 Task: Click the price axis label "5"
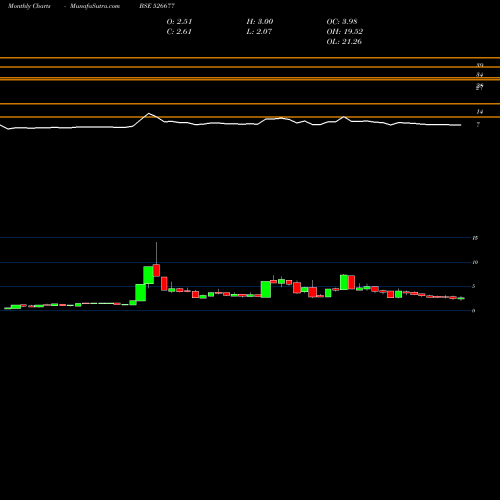pyautogui.click(x=474, y=286)
